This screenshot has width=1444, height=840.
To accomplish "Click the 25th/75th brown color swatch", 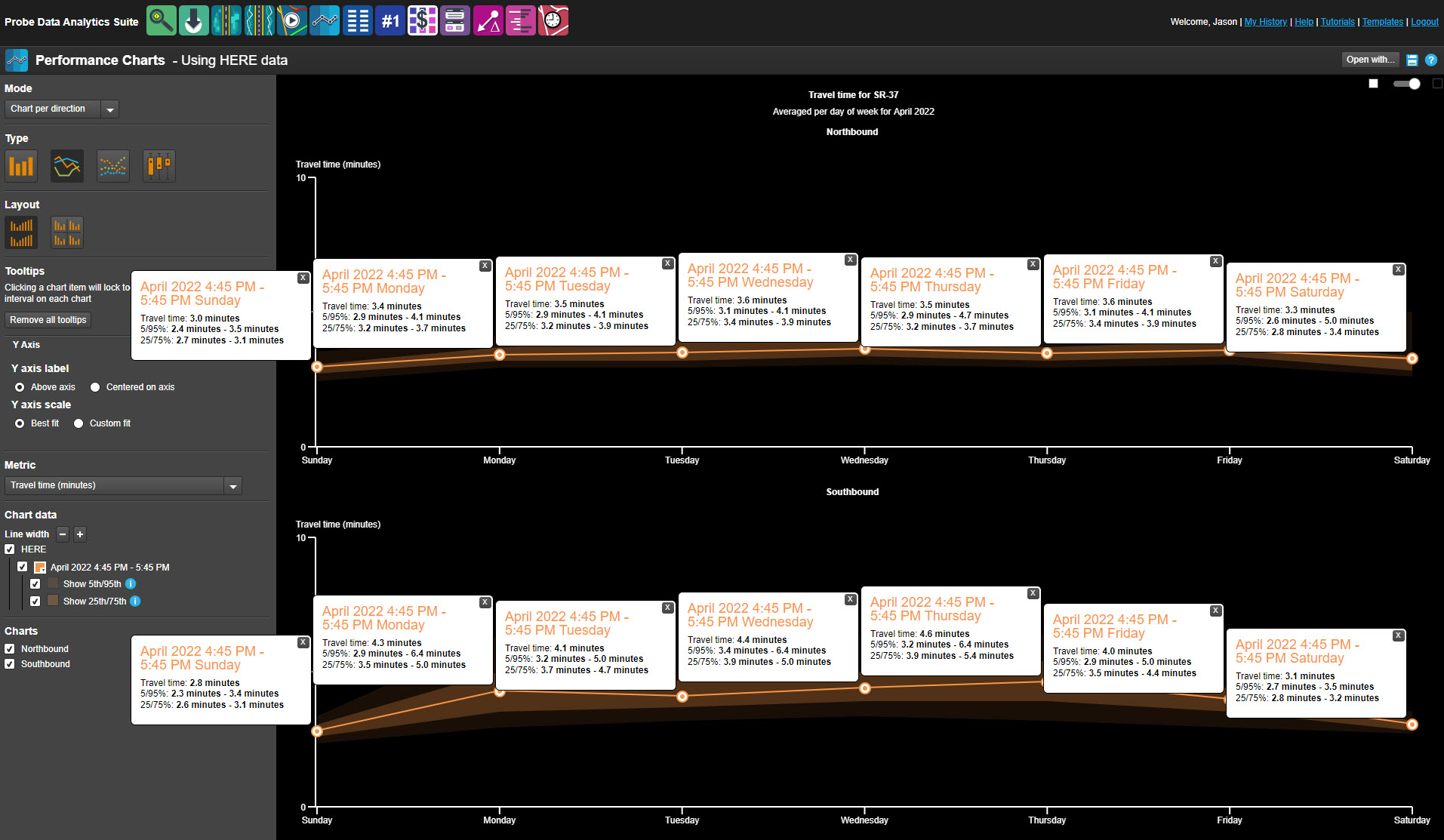I will coord(53,601).
